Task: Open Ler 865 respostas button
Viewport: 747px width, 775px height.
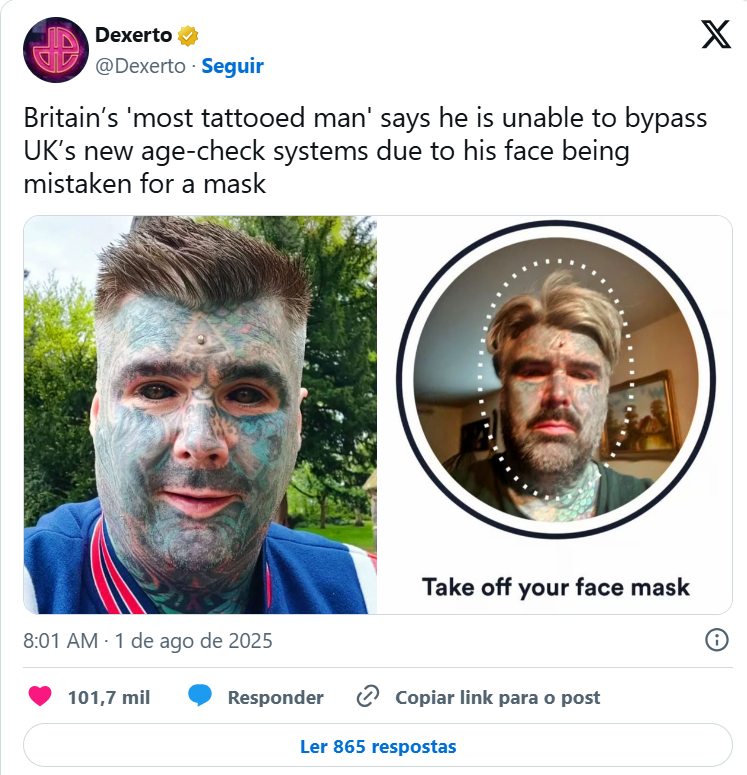Action: (x=378, y=746)
